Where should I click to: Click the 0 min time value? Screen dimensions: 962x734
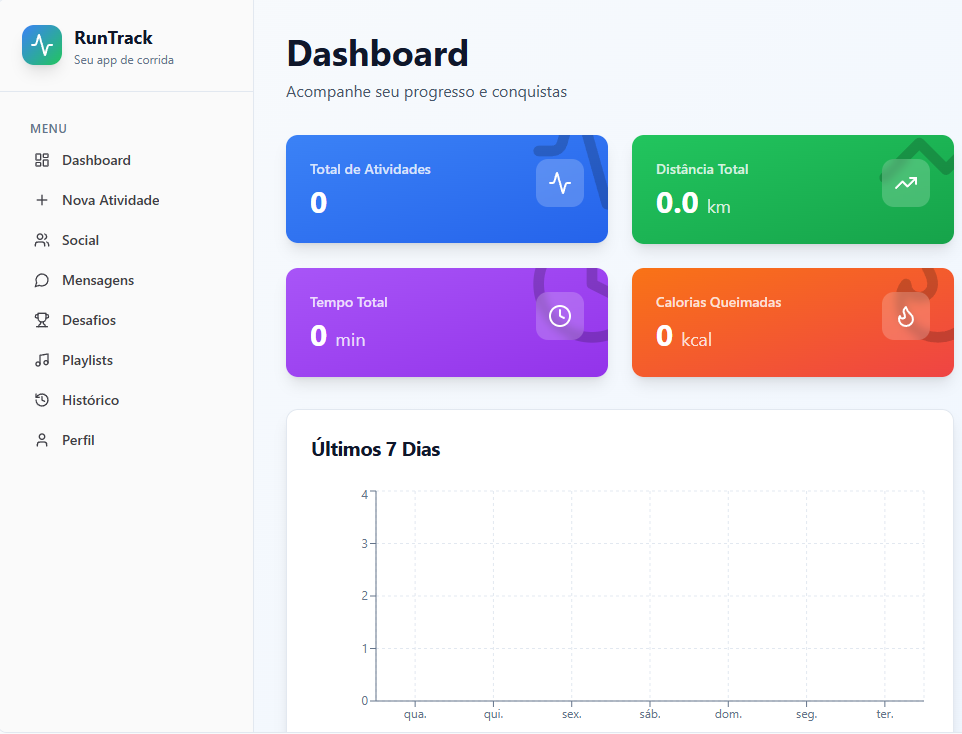tap(337, 336)
